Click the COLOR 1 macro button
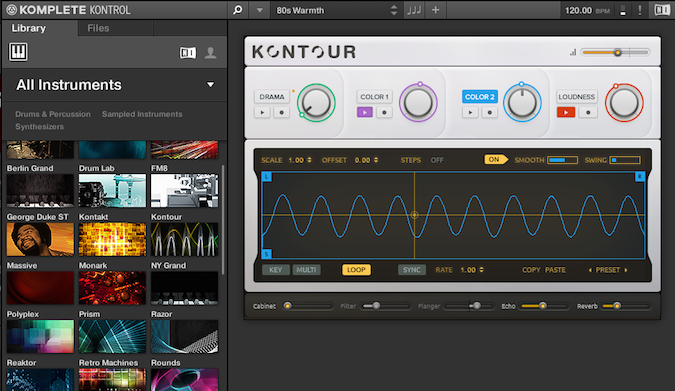The width and height of the screenshot is (675, 391). 375,97
